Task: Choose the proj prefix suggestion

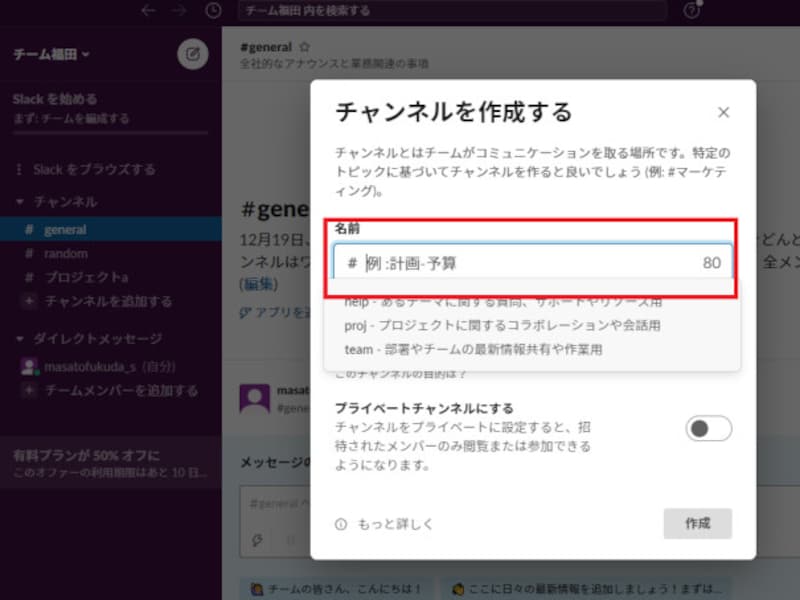Action: [x=502, y=326]
